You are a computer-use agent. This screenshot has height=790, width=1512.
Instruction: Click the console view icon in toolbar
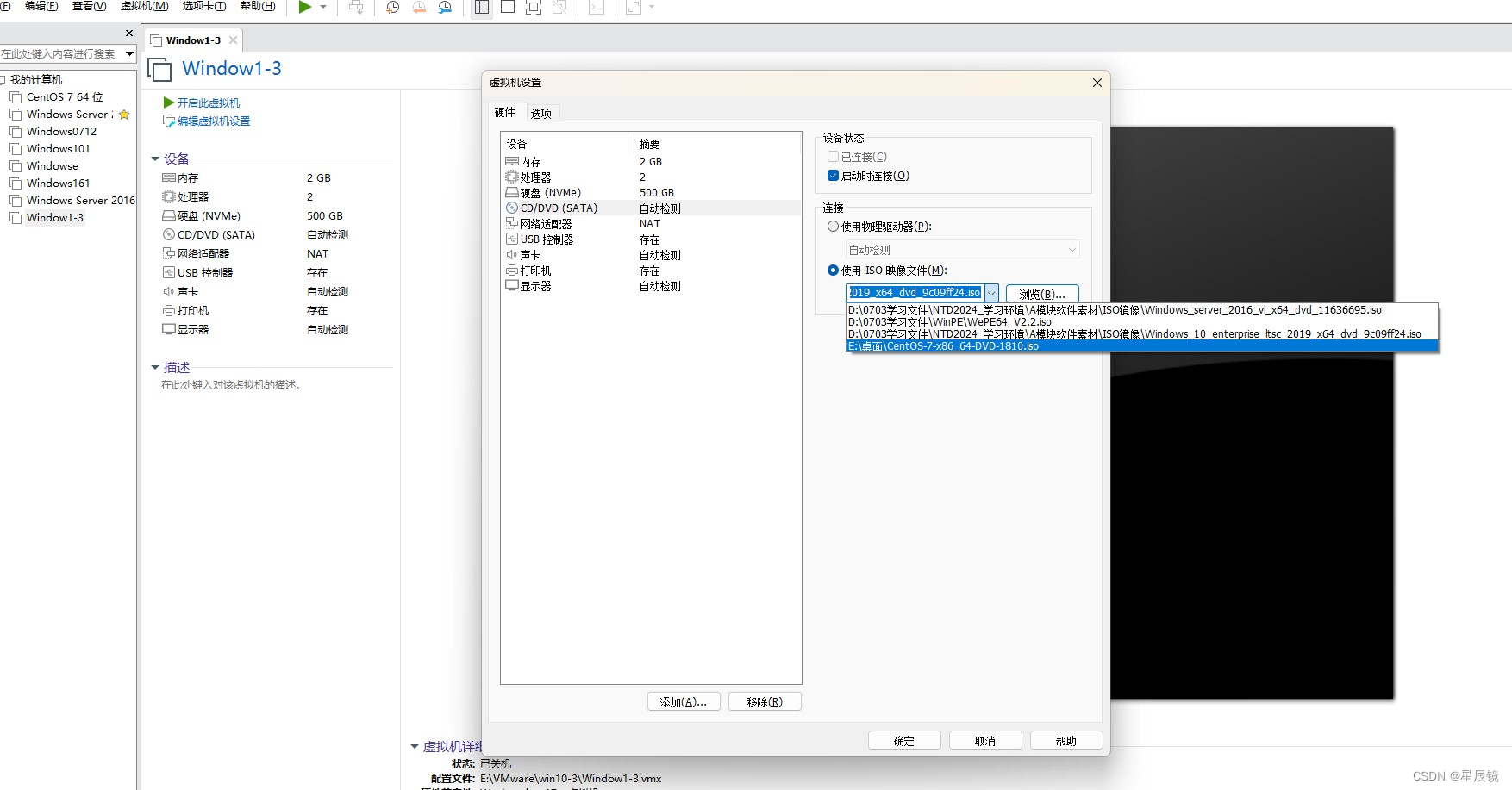[x=596, y=7]
